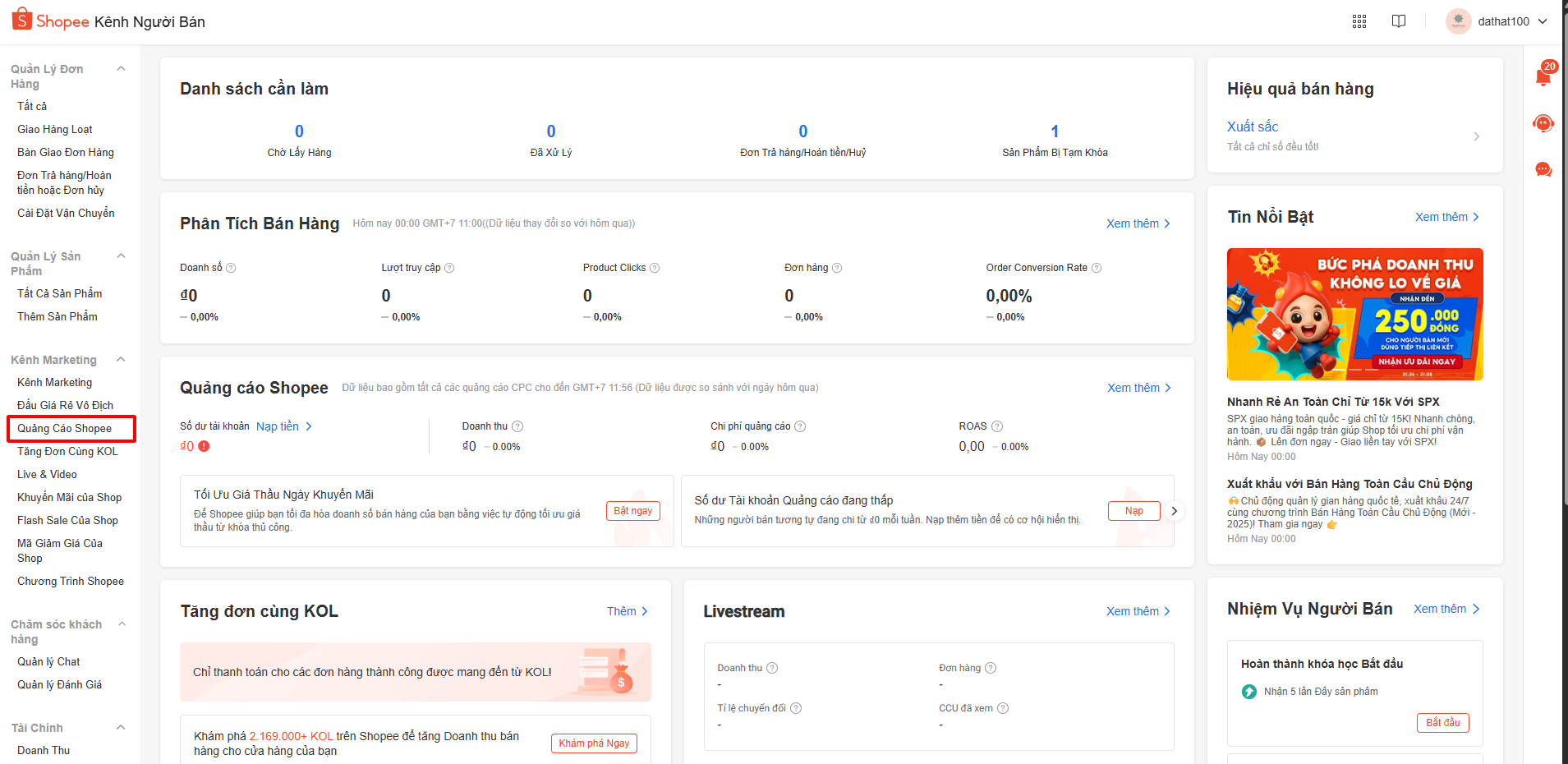
Task: Go to Flash Sale Của Shop
Action: click(x=67, y=520)
